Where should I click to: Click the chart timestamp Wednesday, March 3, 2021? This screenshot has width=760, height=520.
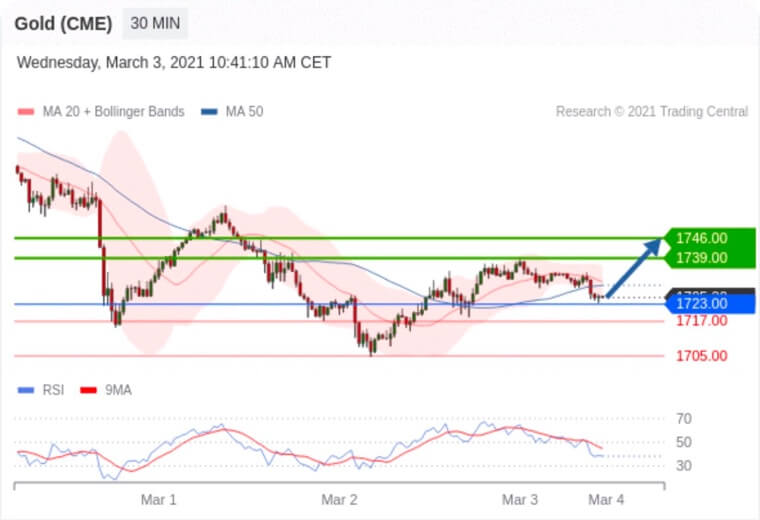pyautogui.click(x=174, y=63)
